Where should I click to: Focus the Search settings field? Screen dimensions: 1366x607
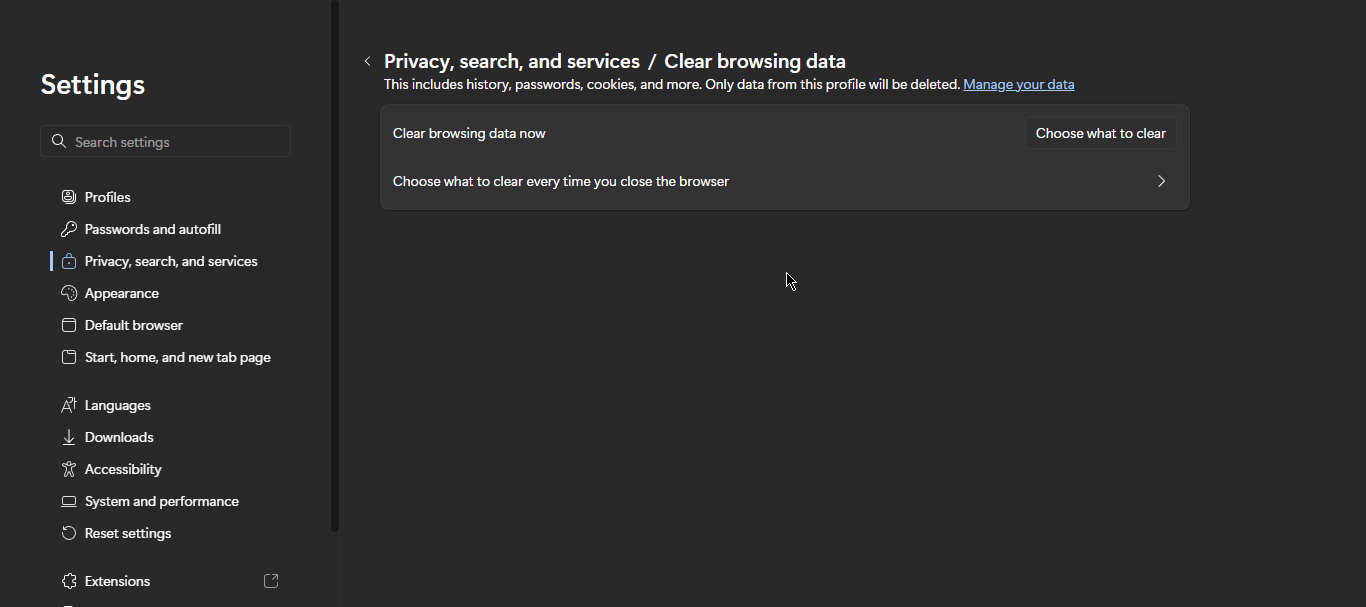click(x=175, y=142)
